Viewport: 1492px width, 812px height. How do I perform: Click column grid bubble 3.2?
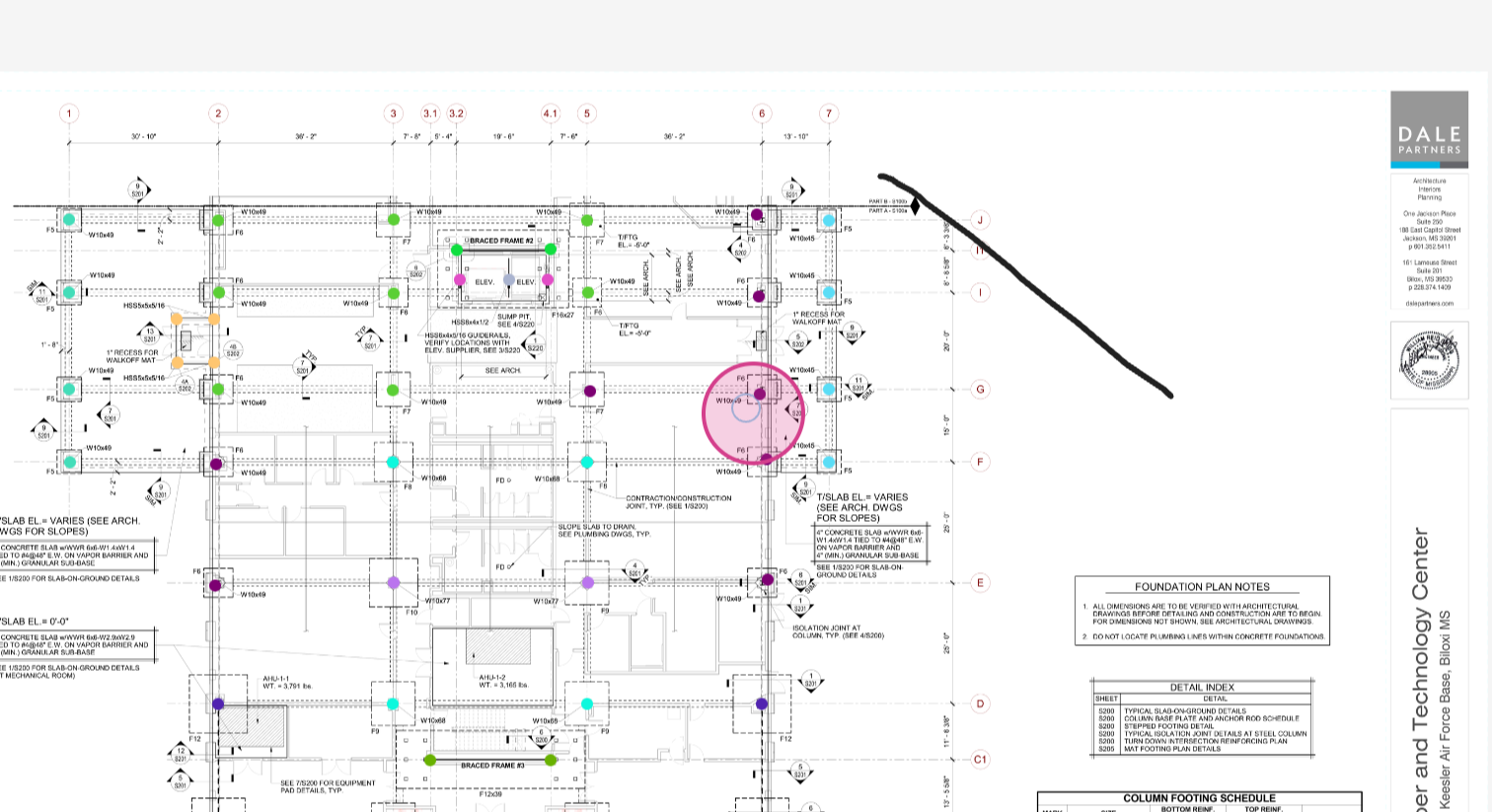pos(456,113)
